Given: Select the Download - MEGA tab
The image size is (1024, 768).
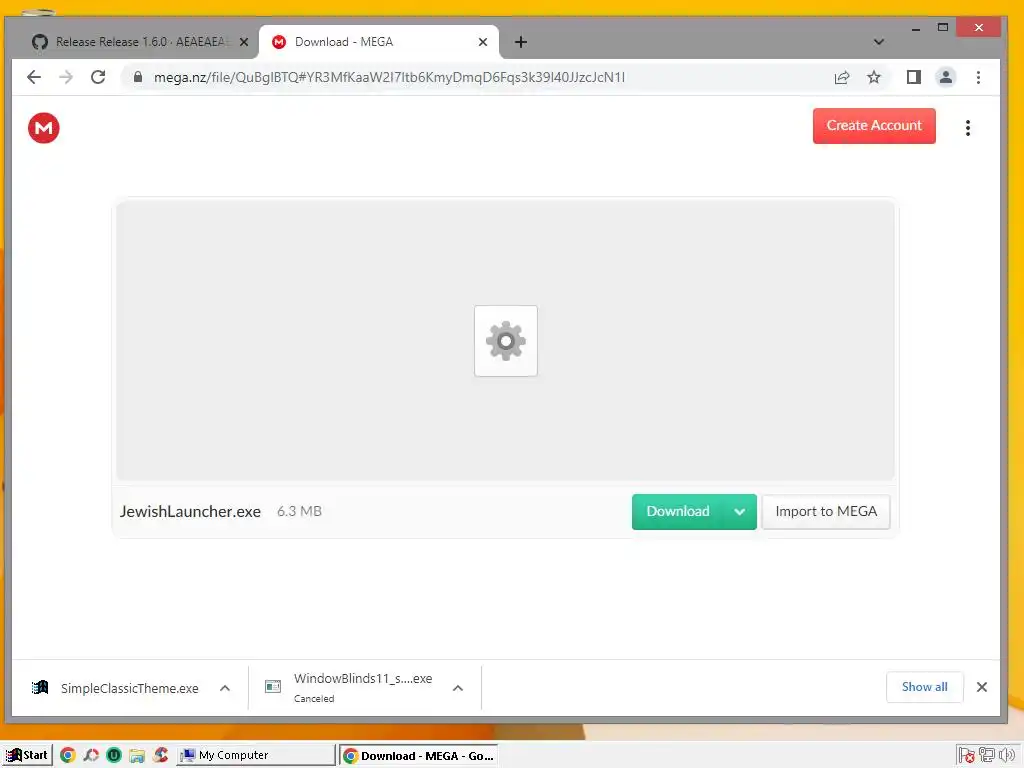Looking at the screenshot, I should (379, 42).
